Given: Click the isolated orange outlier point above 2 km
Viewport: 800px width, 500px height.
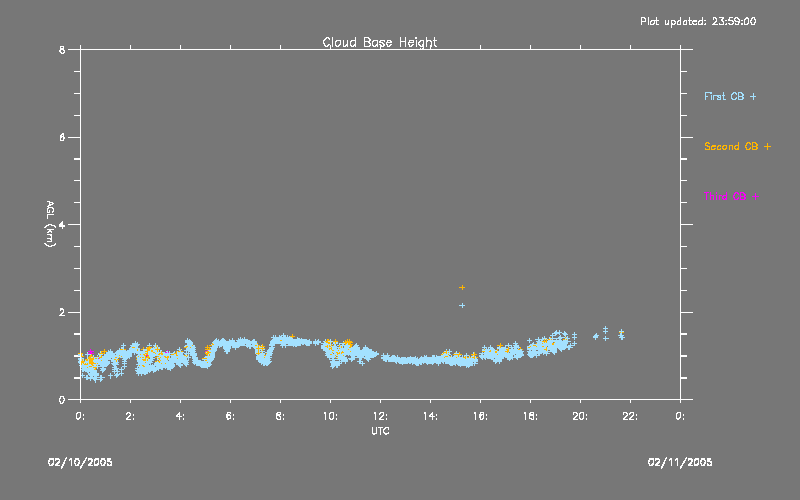Looking at the screenshot, I should [x=462, y=288].
